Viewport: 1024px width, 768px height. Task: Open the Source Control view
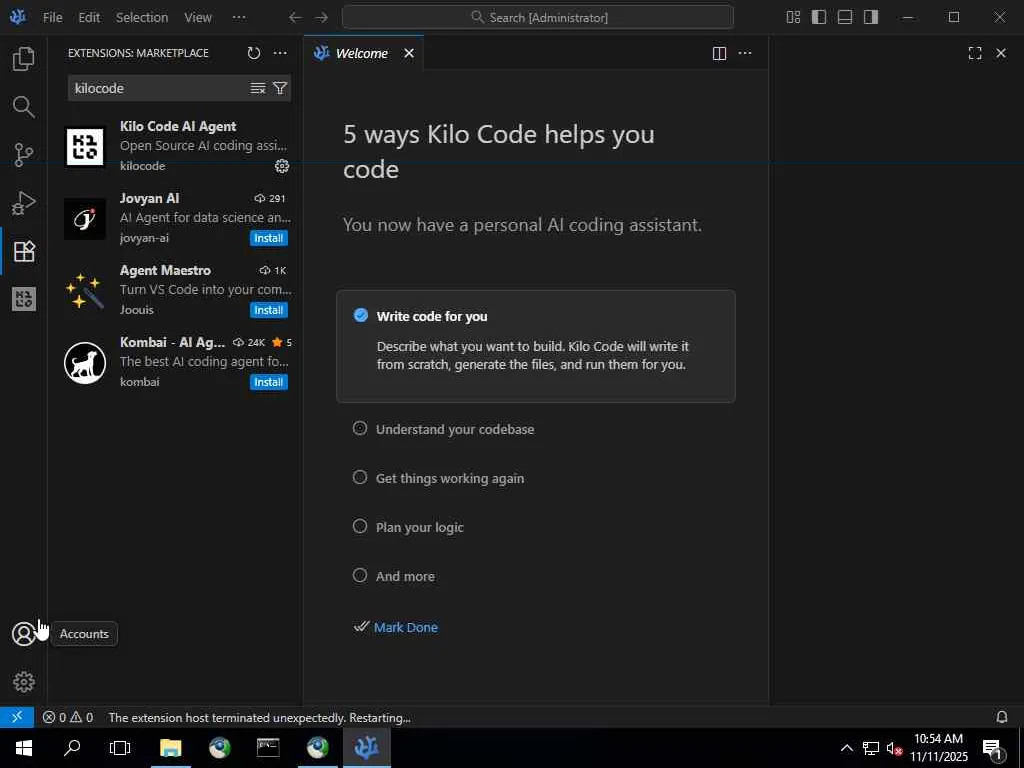click(24, 155)
